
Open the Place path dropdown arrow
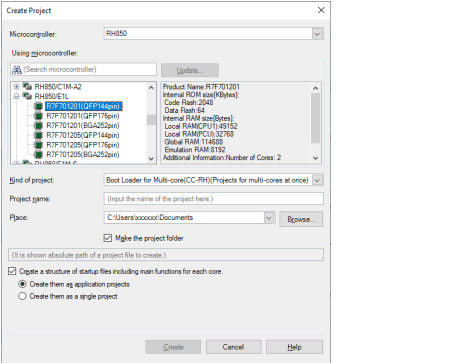pyautogui.click(x=269, y=218)
